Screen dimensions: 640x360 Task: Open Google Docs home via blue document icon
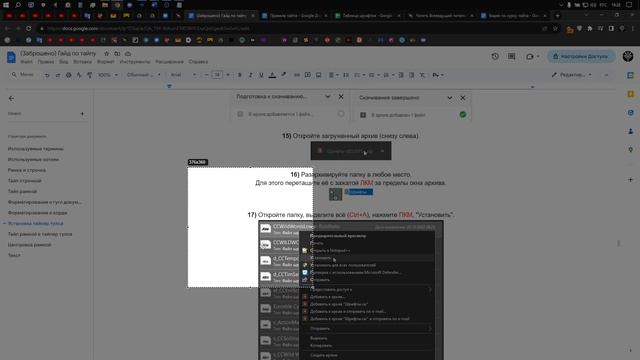coord(11,57)
